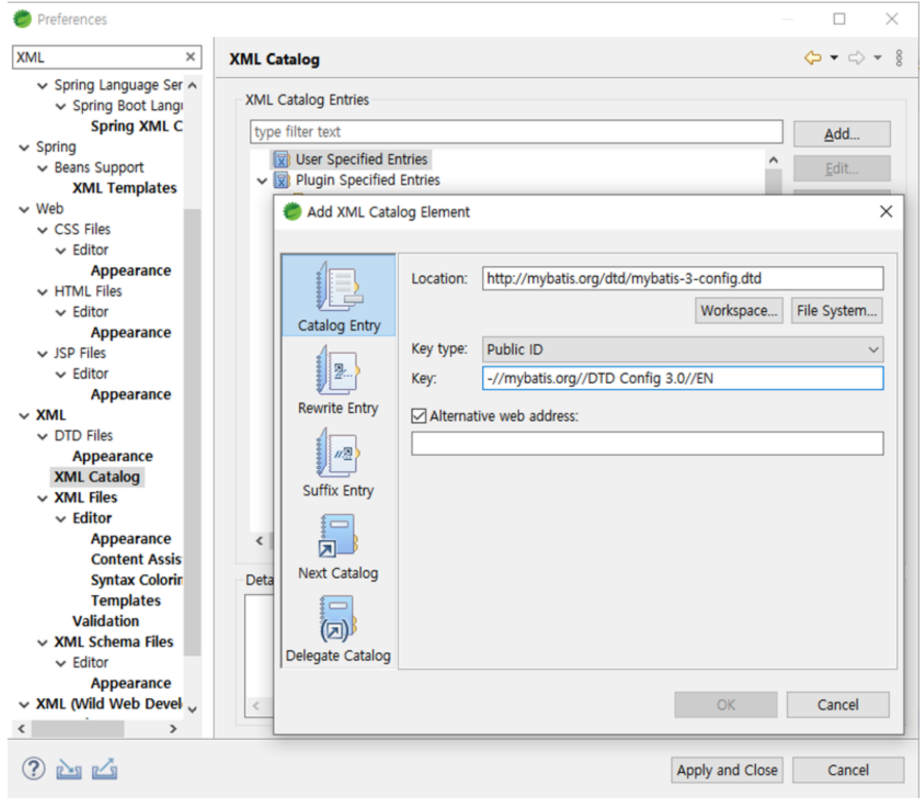The width and height of the screenshot is (921, 802).
Task: Click the File System... button
Action: point(836,310)
